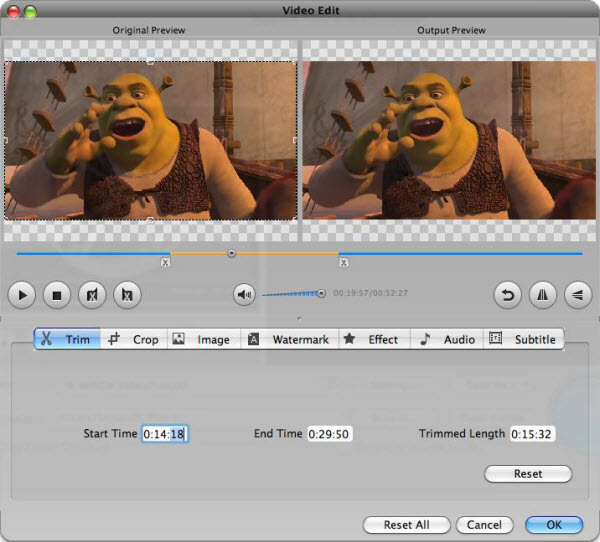Remove the right trim marker X
Image resolution: width=600 pixels, height=542 pixels.
(344, 263)
